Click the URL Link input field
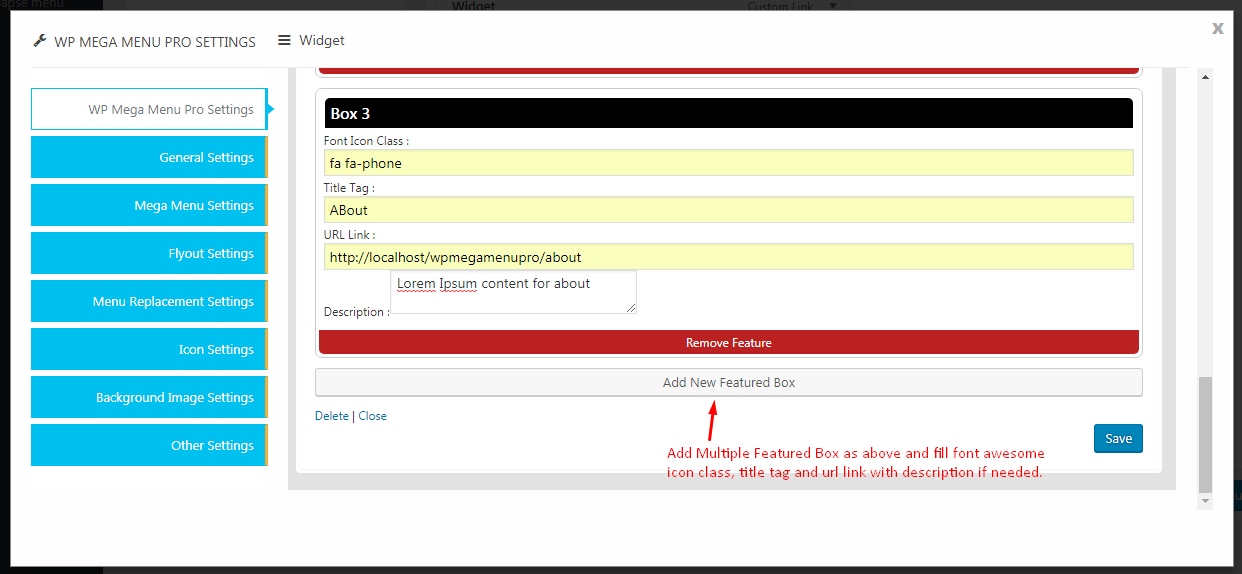The image size is (1242, 574). 728,256
